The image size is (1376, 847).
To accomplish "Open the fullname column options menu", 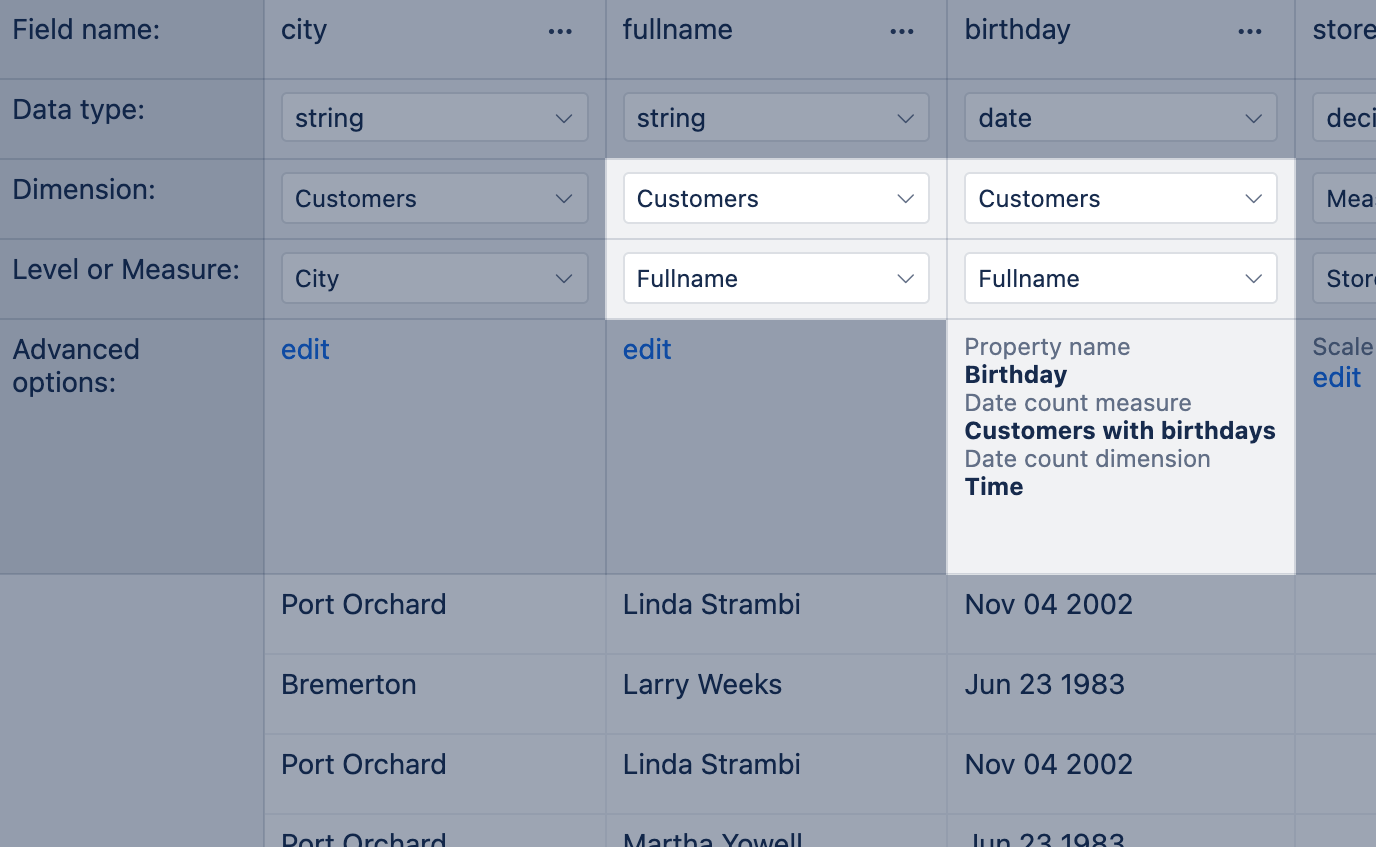I will 902,32.
